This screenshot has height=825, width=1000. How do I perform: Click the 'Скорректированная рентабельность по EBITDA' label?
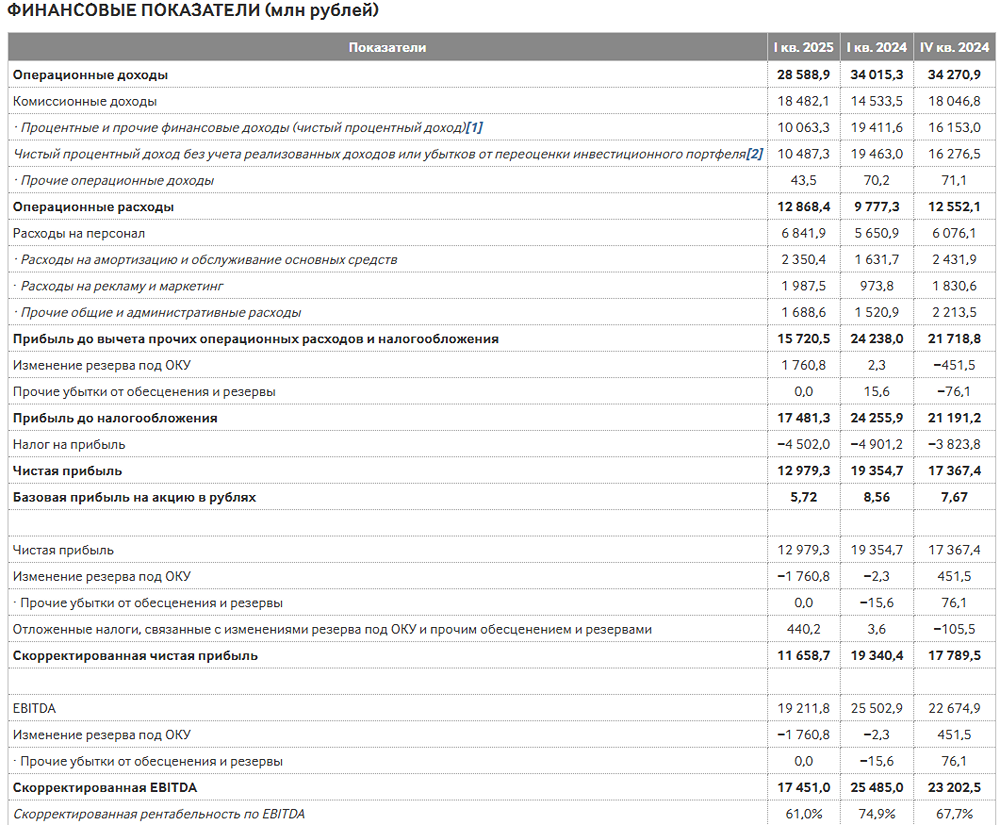coord(159,814)
